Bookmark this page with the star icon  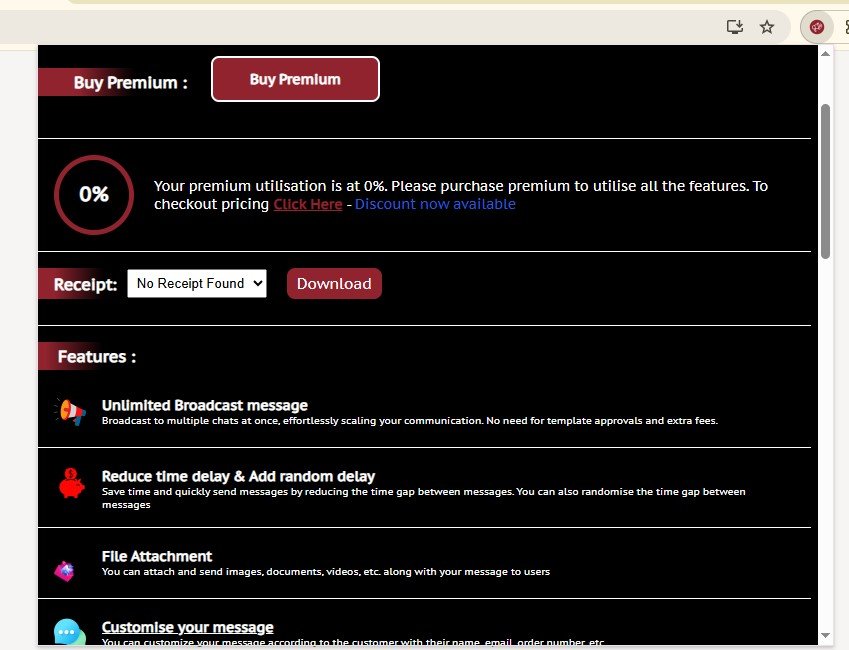767,27
